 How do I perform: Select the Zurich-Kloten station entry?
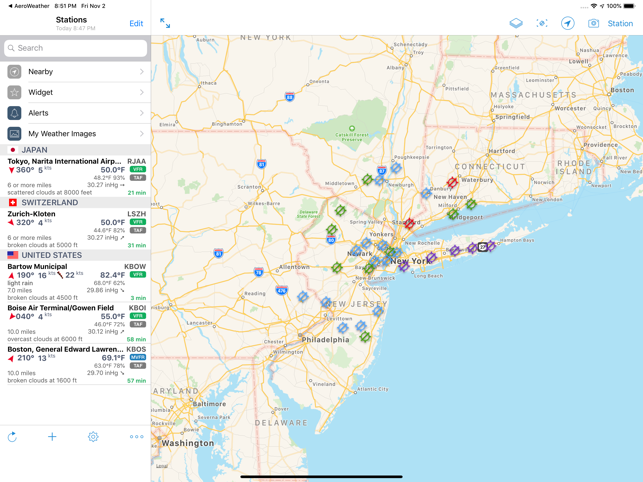click(x=75, y=229)
